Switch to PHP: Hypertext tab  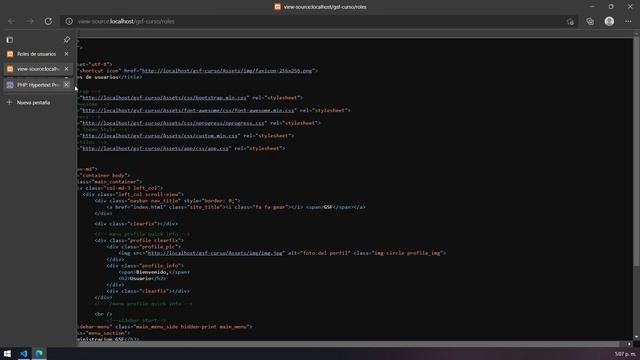click(x=38, y=85)
